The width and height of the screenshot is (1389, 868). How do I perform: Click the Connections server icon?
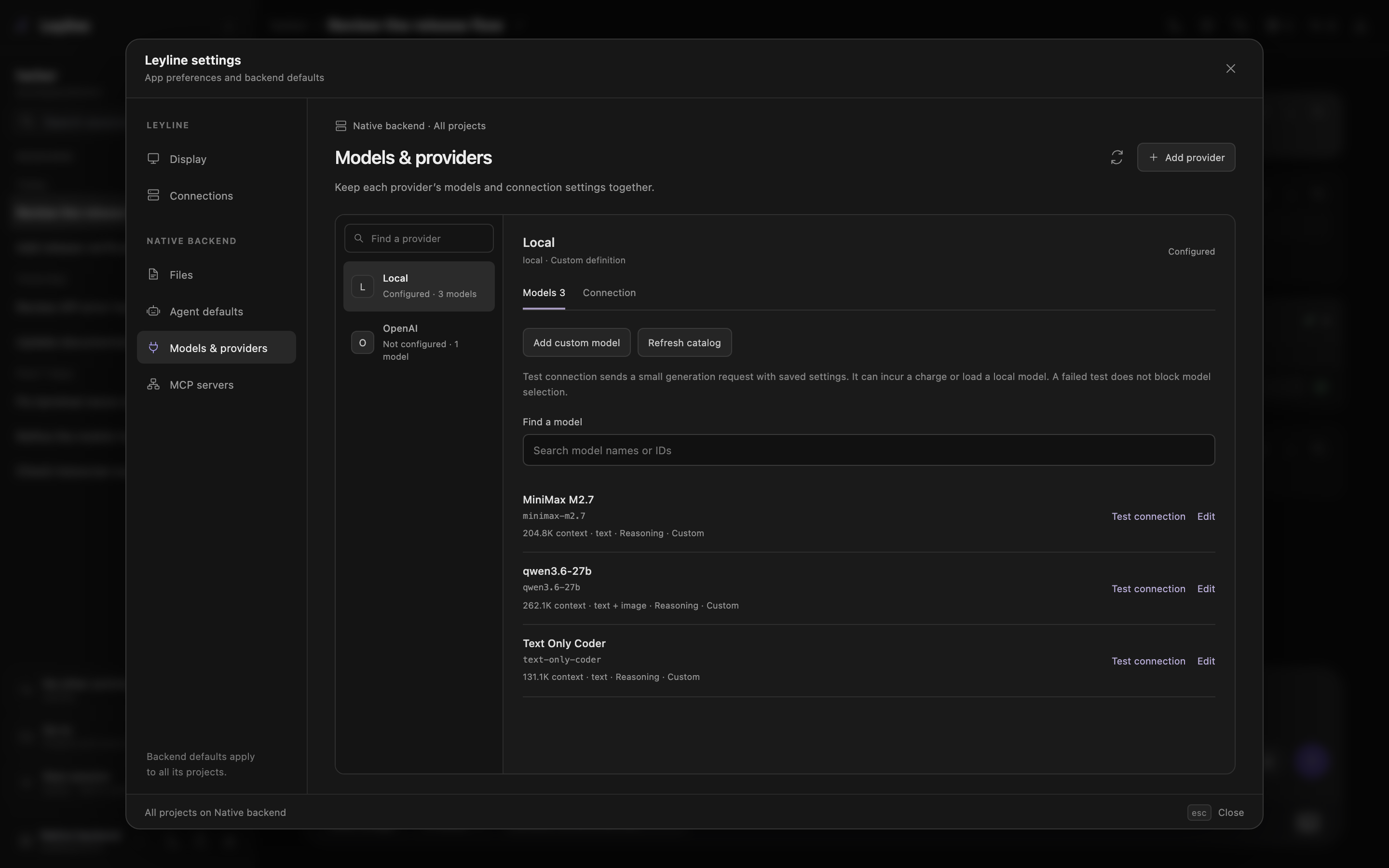[x=153, y=195]
